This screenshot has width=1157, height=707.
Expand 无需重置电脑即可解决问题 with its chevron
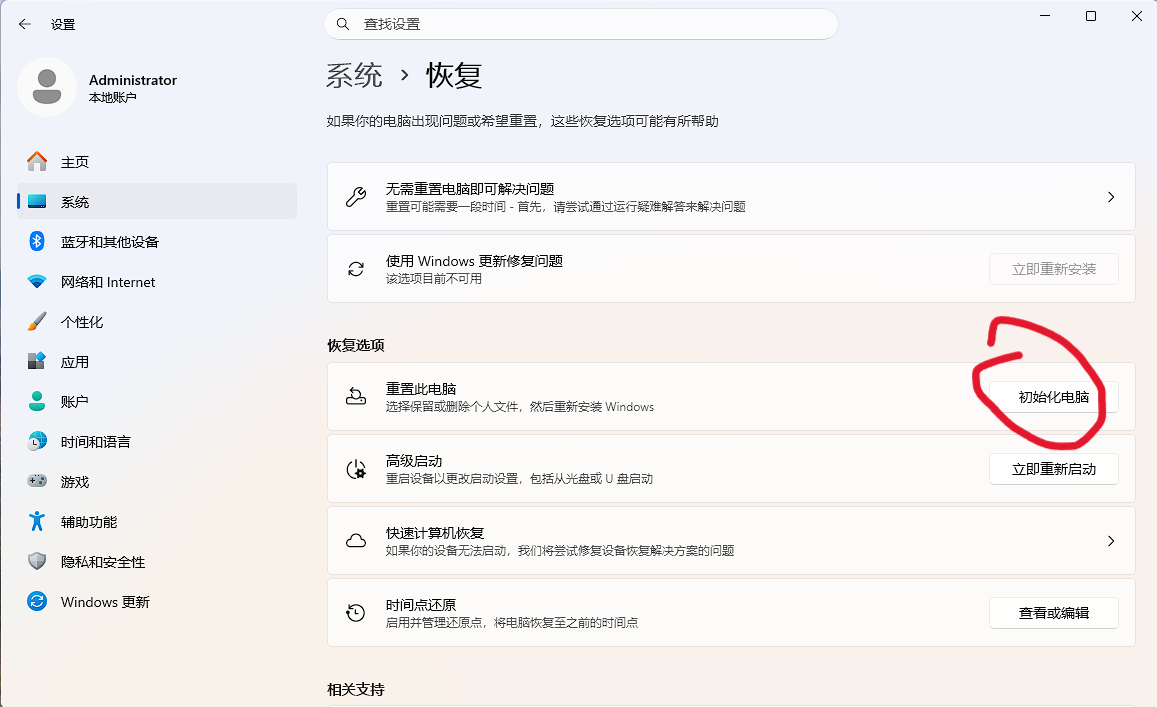(1111, 197)
